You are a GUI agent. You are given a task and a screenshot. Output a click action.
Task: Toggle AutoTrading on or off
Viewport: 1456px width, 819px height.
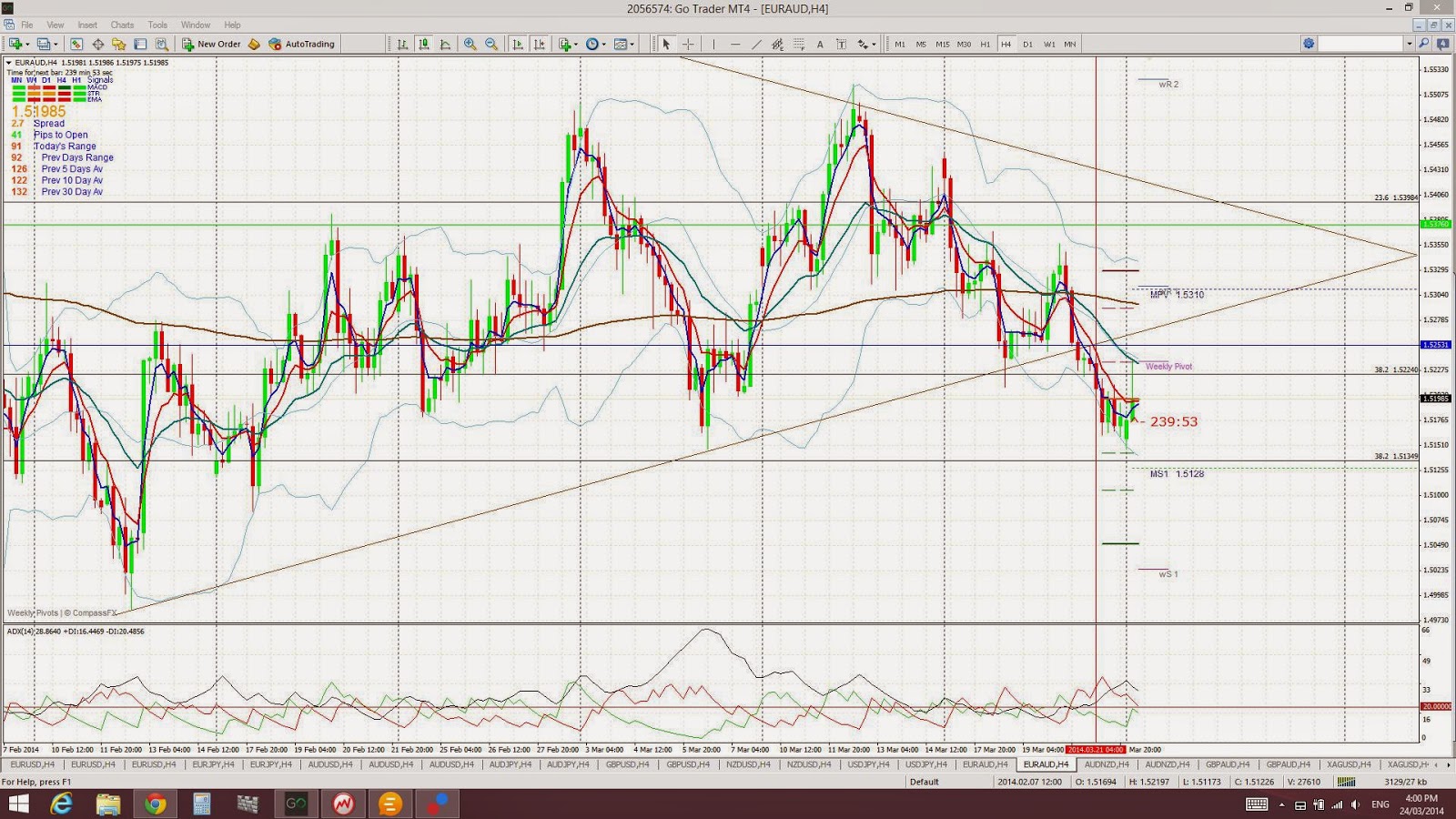coord(302,44)
